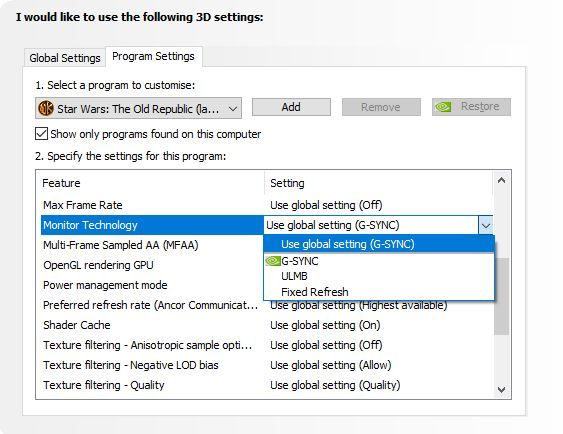Open the Program Settings tab

(x=153, y=56)
